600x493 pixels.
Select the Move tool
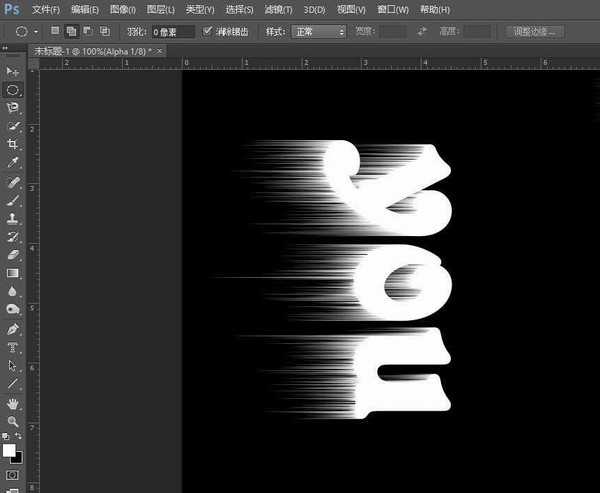coord(13,72)
